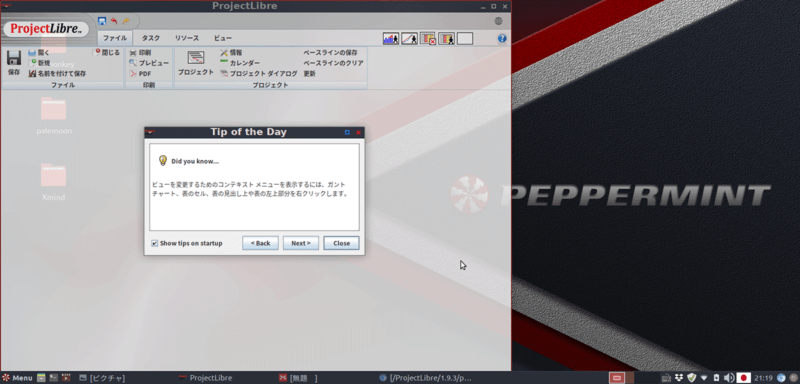Screen dimensions: 800x384
Task: Click 更新 in the project group
Action: click(309, 73)
